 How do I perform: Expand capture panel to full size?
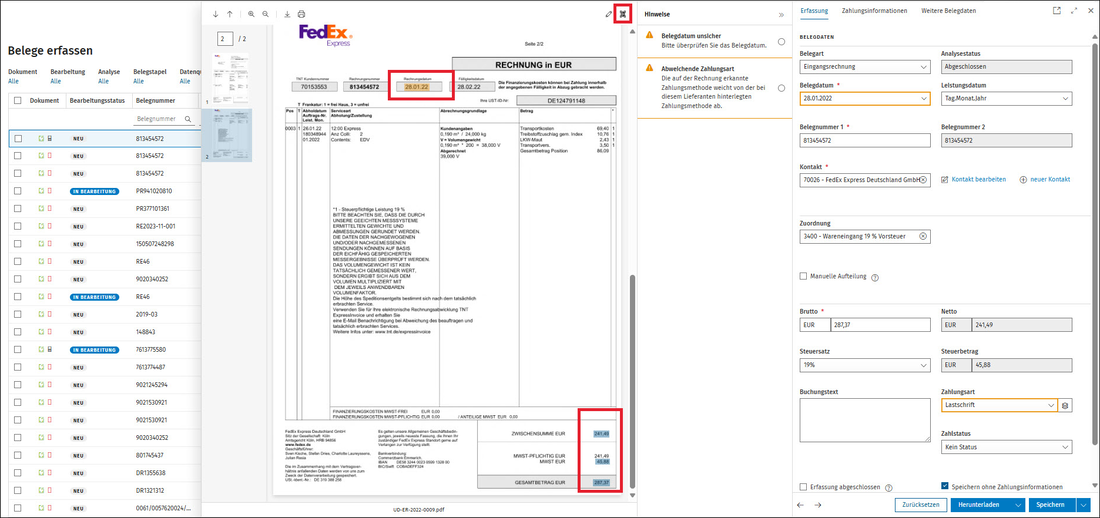[x=1075, y=11]
